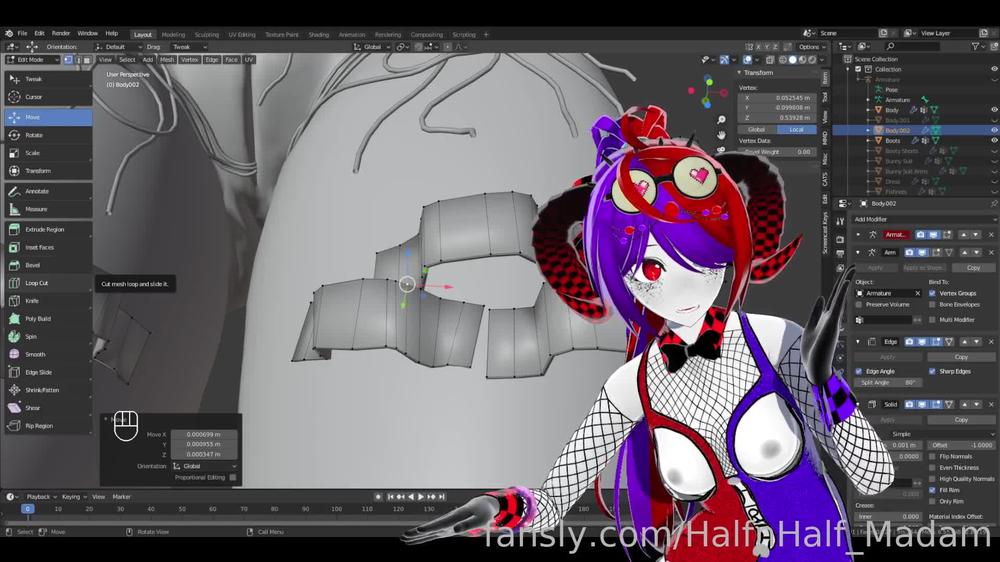Select the Inset Faces tool

pos(48,248)
